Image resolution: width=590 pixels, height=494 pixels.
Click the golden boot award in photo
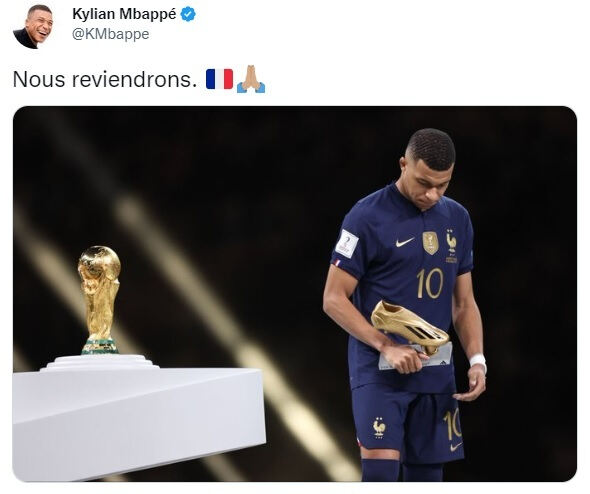(x=409, y=327)
